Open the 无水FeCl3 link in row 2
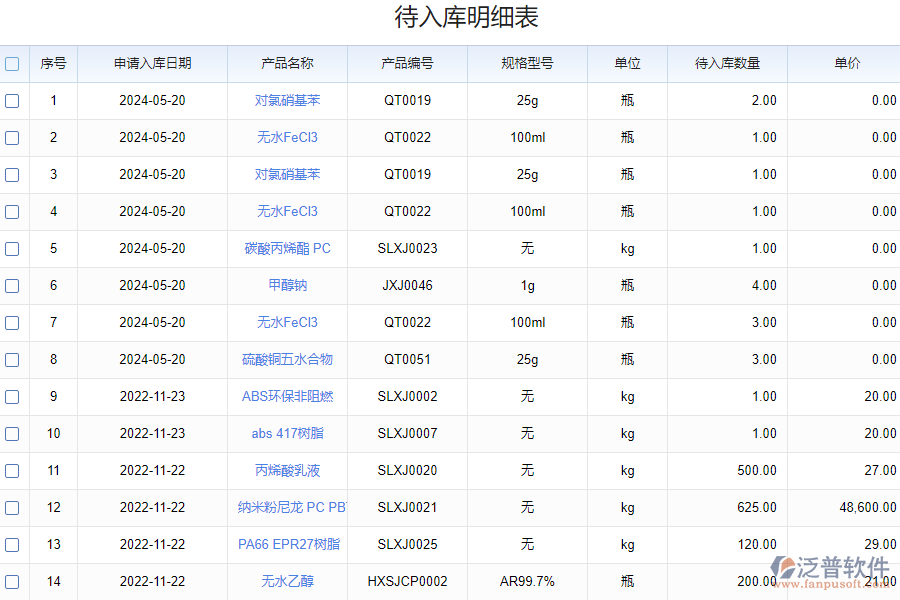This screenshot has width=900, height=600. pos(286,137)
